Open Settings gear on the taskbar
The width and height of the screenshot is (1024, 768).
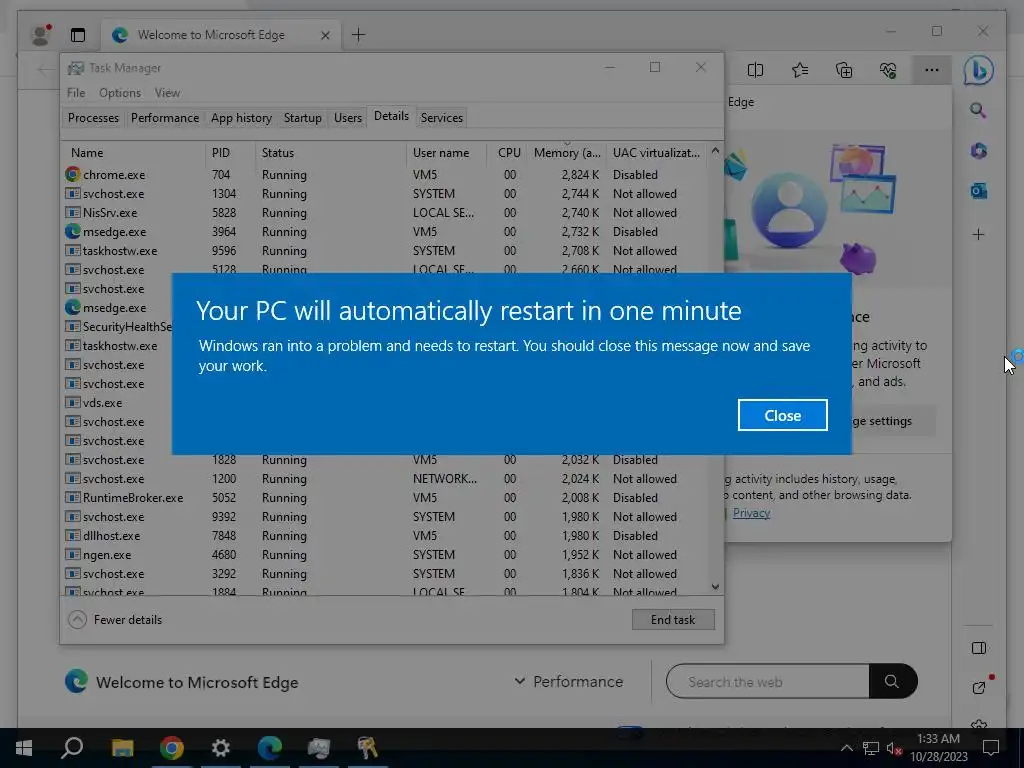[221, 748]
